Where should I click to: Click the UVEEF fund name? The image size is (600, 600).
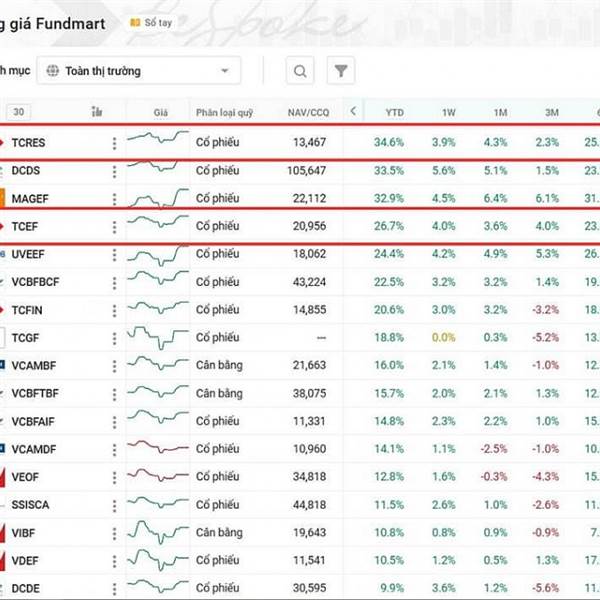(x=30, y=254)
